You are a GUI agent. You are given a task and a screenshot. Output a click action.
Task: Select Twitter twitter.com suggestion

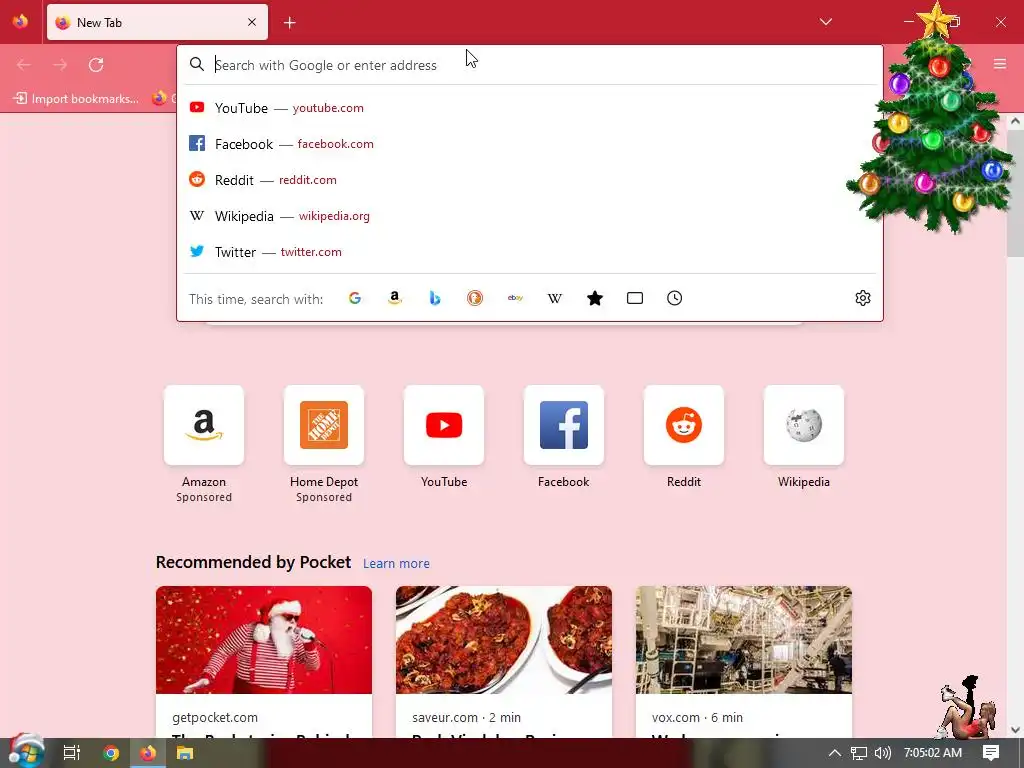pyautogui.click(x=529, y=251)
